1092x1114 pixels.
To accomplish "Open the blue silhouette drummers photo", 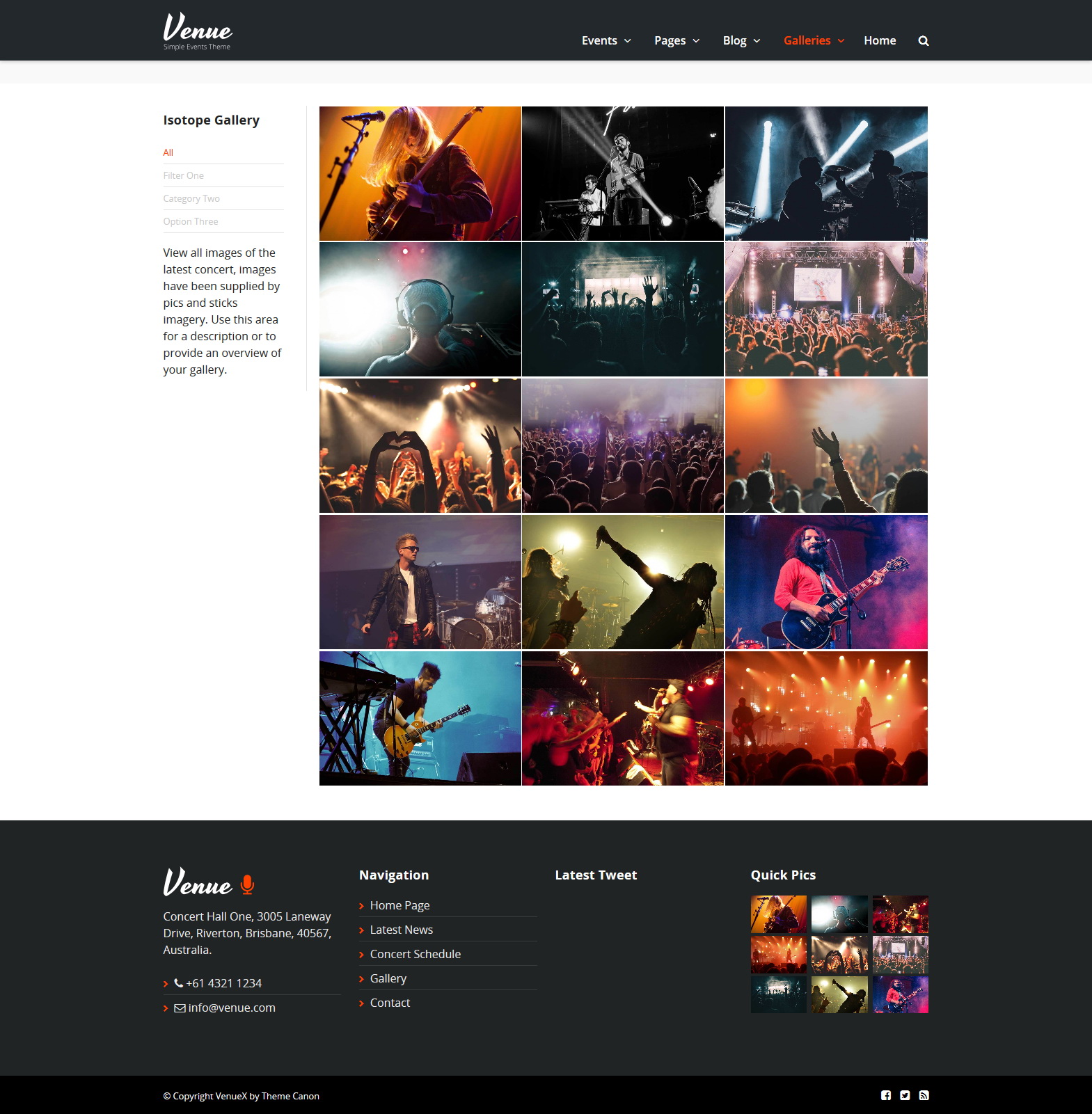I will click(826, 173).
